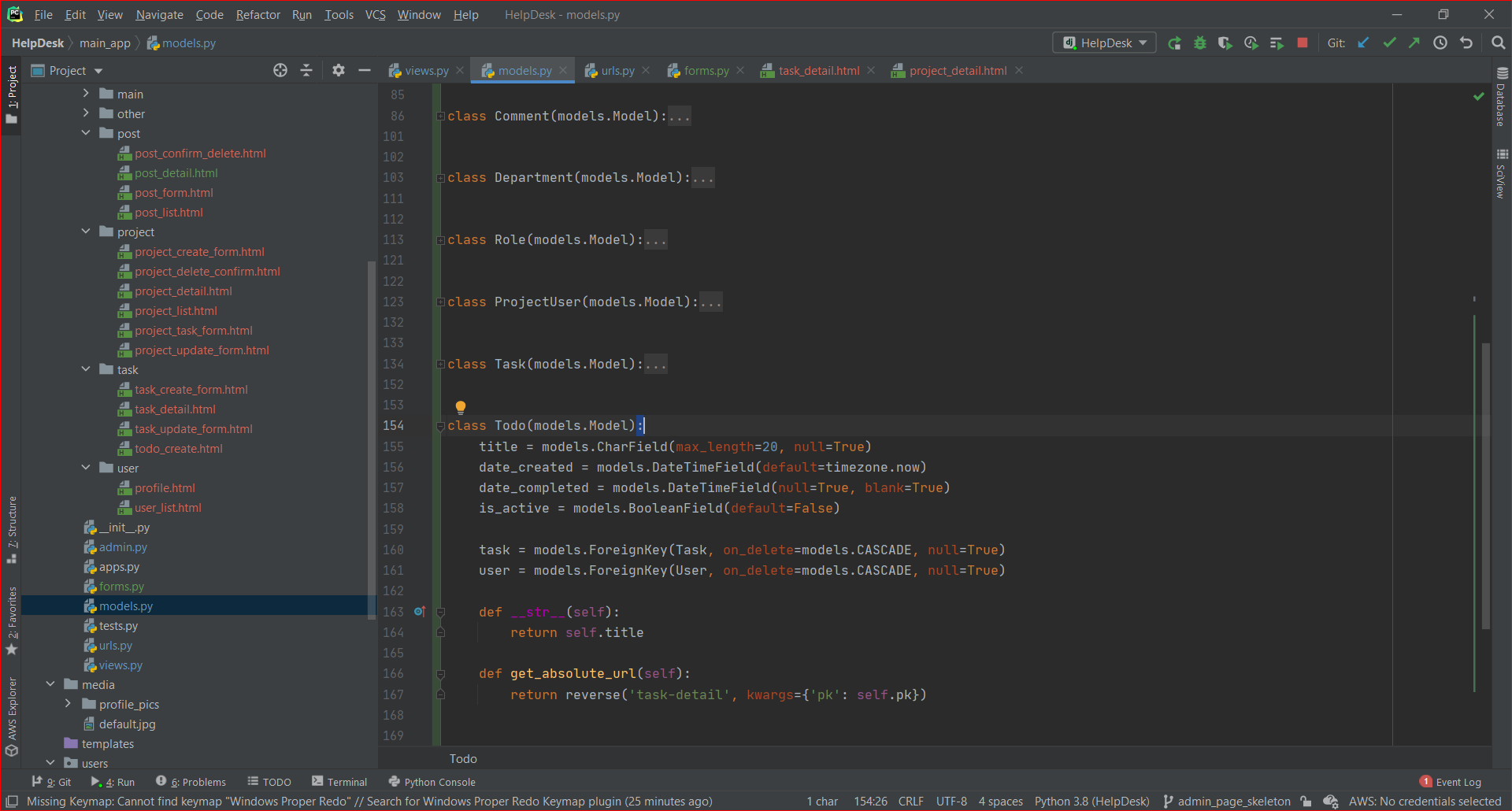Close the urls.py tab
This screenshot has width=1512, height=811.
(x=646, y=71)
